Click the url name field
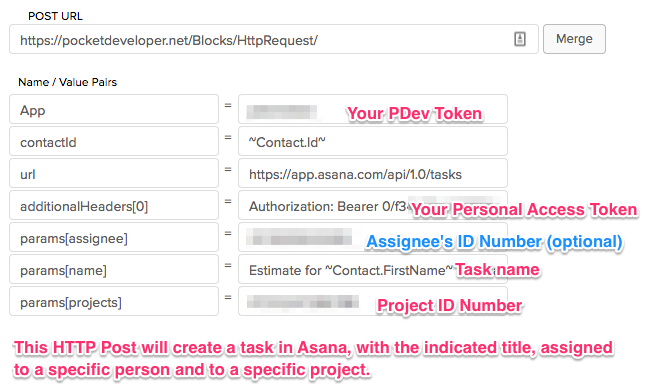This screenshot has width=646, height=384. (114, 173)
